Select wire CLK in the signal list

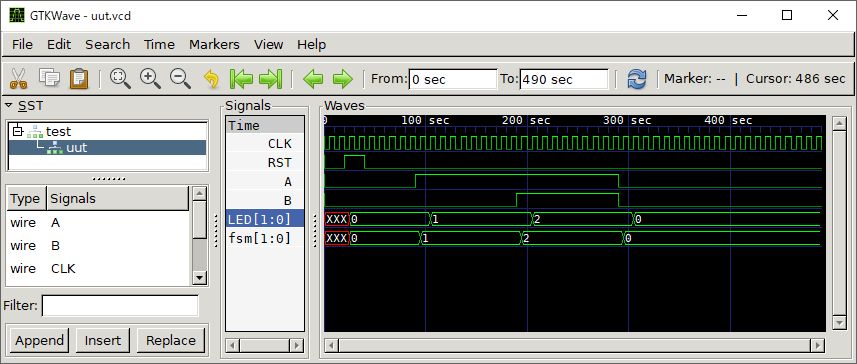pos(98,268)
